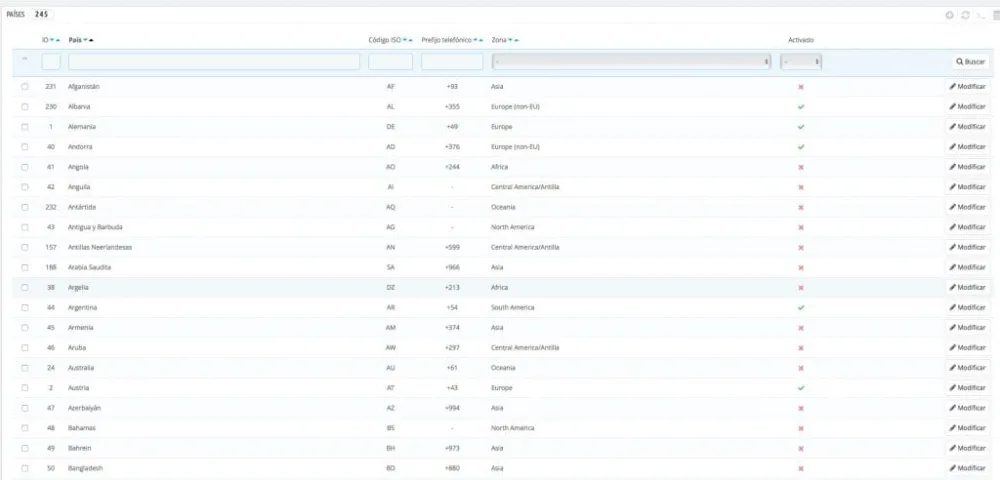Click the Argelia country name
This screenshot has height=480, width=1000.
[x=78, y=287]
